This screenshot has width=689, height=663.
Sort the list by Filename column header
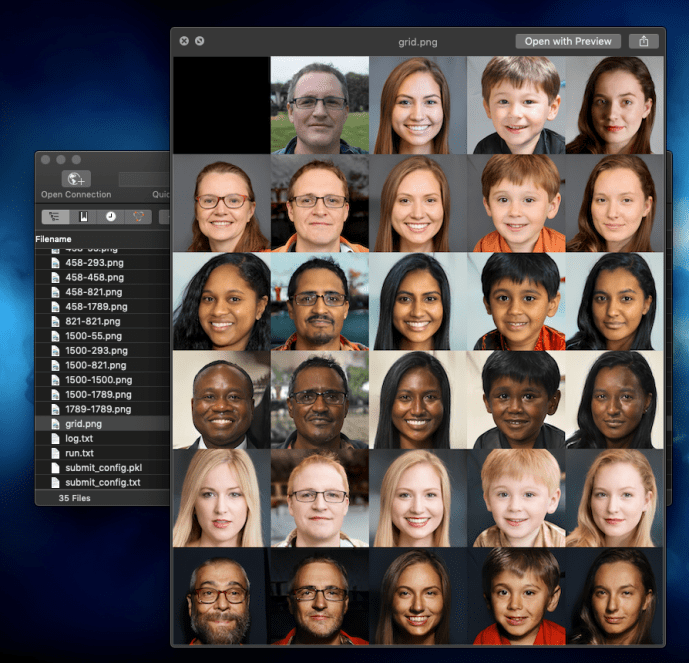tap(54, 240)
